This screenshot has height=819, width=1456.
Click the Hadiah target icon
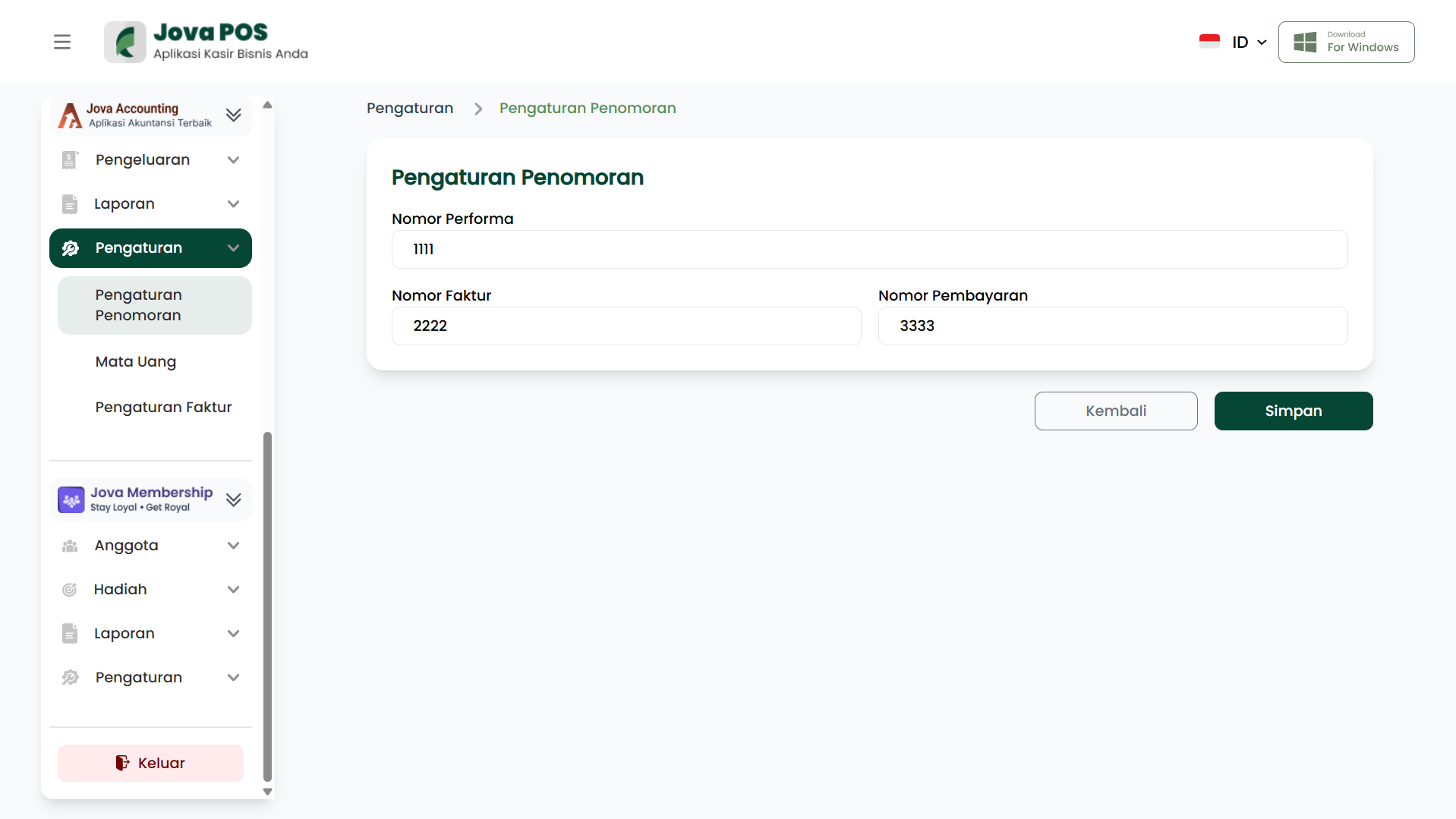tap(70, 590)
